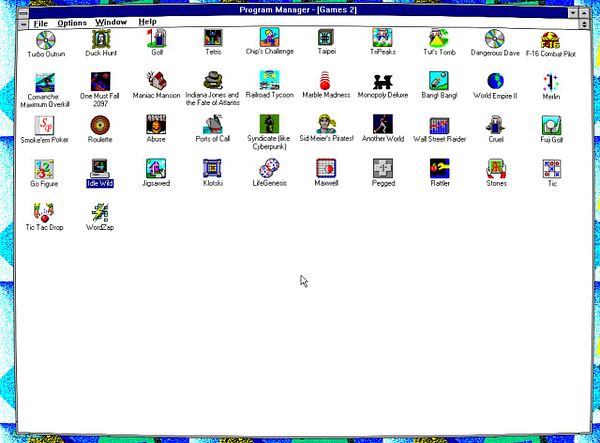The width and height of the screenshot is (600, 443).
Task: Choose the Rattler icon
Action: coord(440,168)
